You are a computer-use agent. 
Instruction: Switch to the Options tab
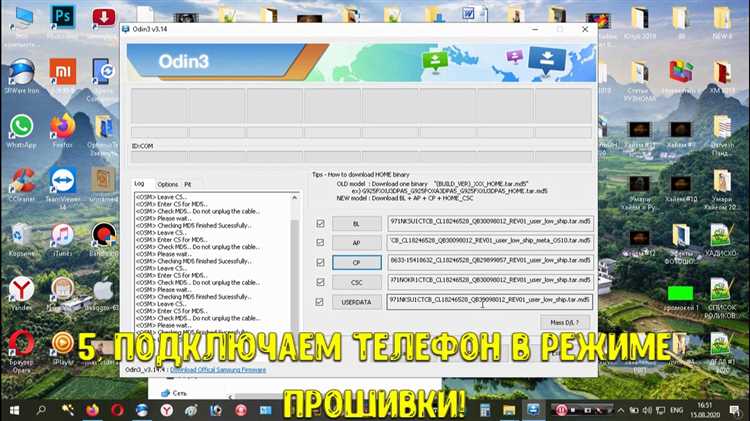[x=167, y=184]
